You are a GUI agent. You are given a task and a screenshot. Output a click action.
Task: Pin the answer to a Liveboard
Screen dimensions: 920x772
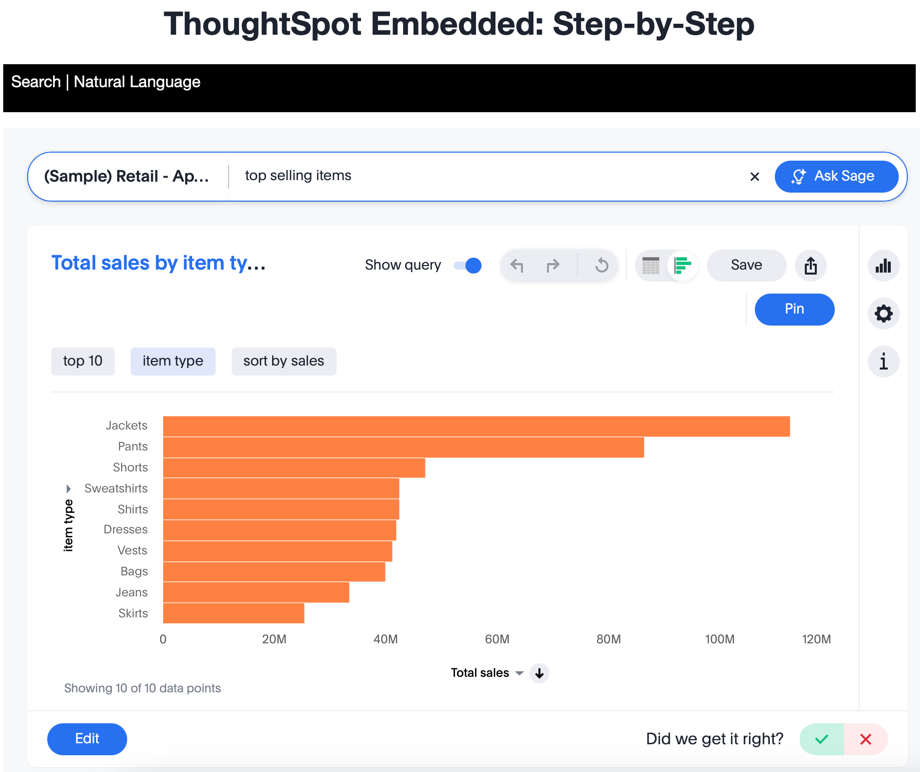point(794,309)
